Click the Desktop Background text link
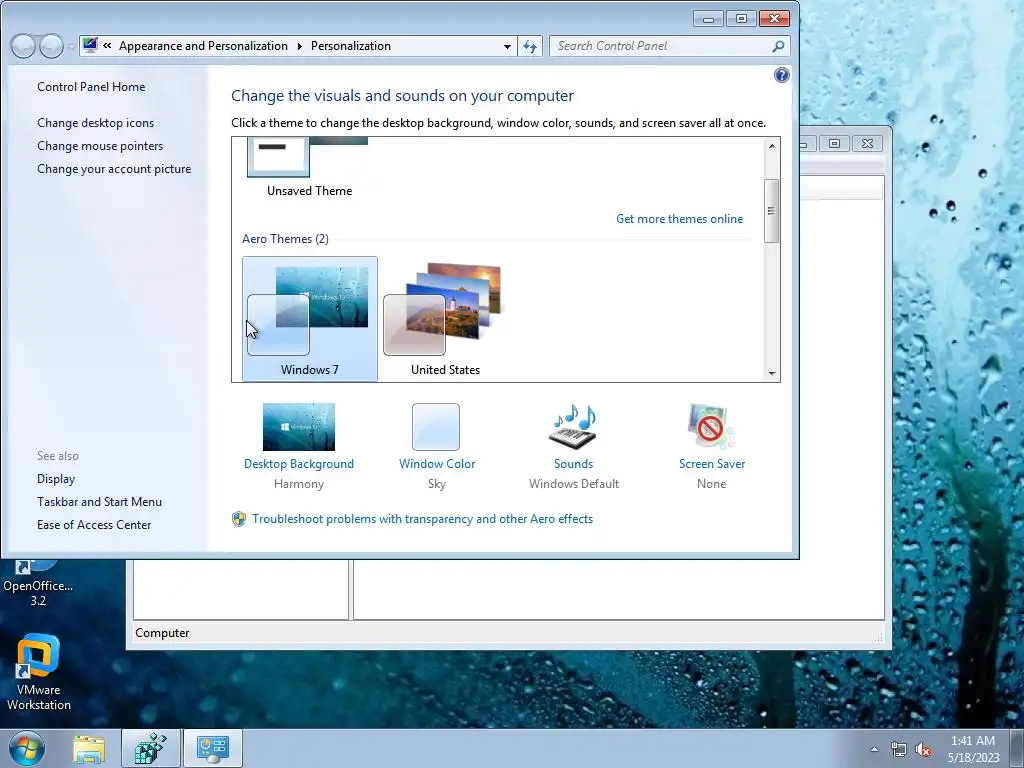Image resolution: width=1024 pixels, height=768 pixels. click(298, 464)
